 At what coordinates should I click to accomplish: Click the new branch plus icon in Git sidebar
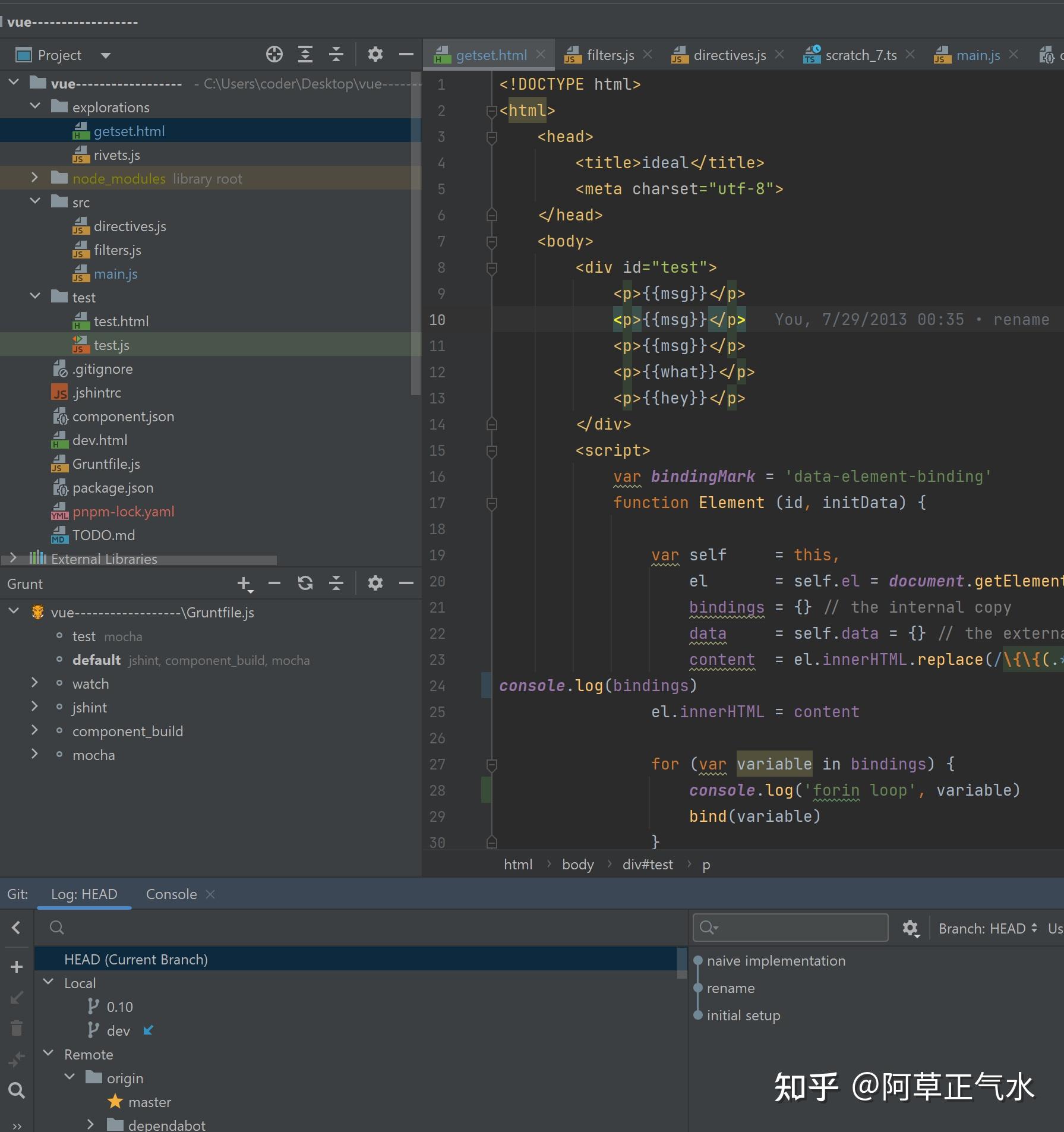(17, 967)
